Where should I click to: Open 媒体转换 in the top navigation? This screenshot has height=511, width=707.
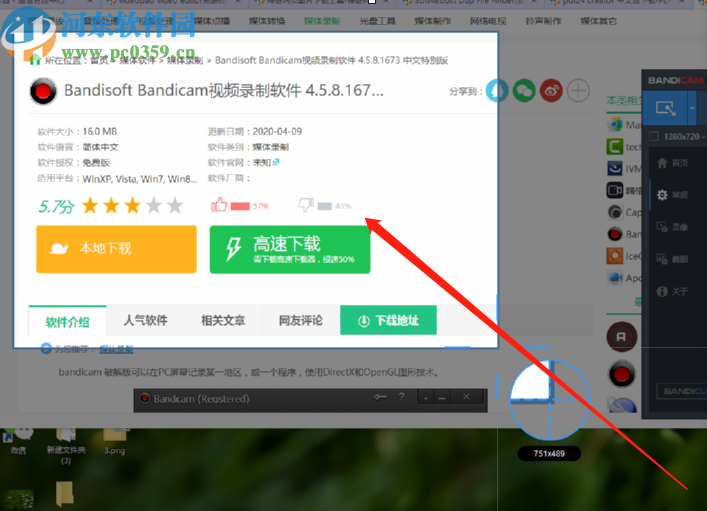(266, 21)
